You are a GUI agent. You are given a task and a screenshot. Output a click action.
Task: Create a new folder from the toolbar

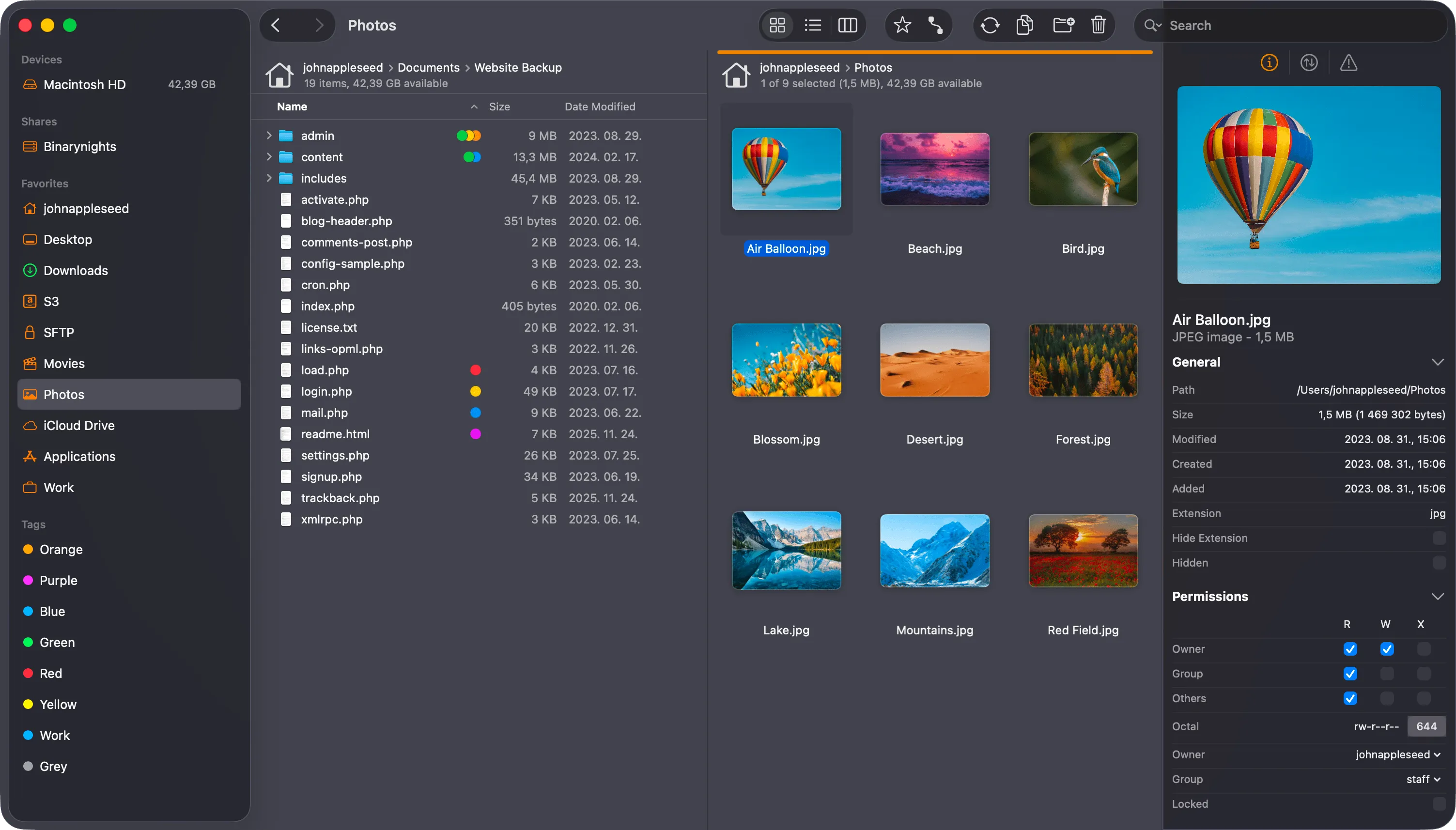(x=1063, y=25)
